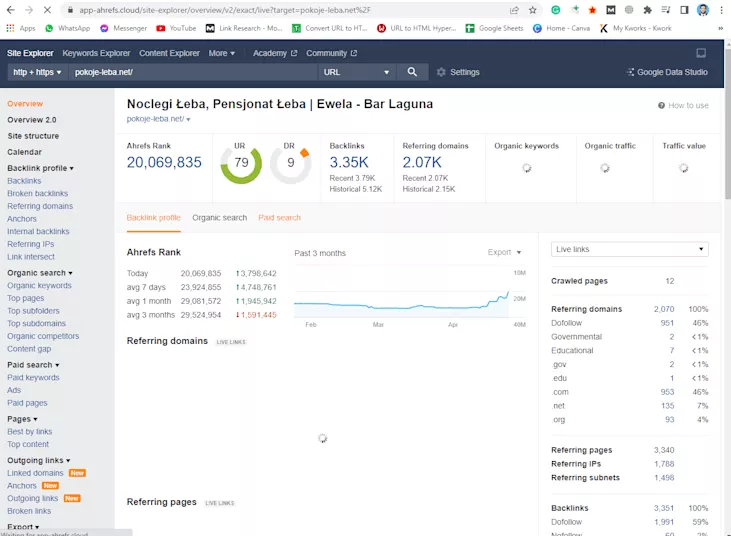Open Settings gear in Ahrefs toolbar

coord(458,72)
